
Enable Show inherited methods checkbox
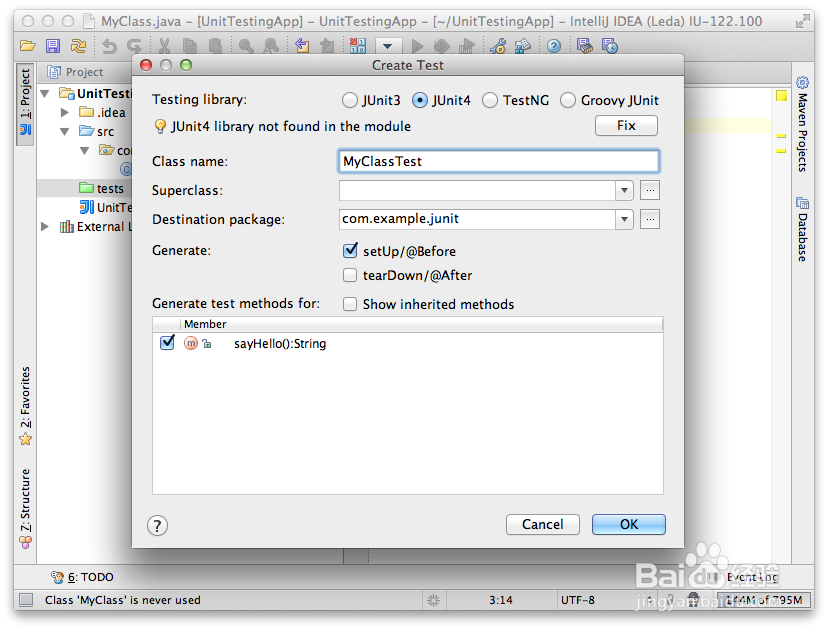click(350, 304)
